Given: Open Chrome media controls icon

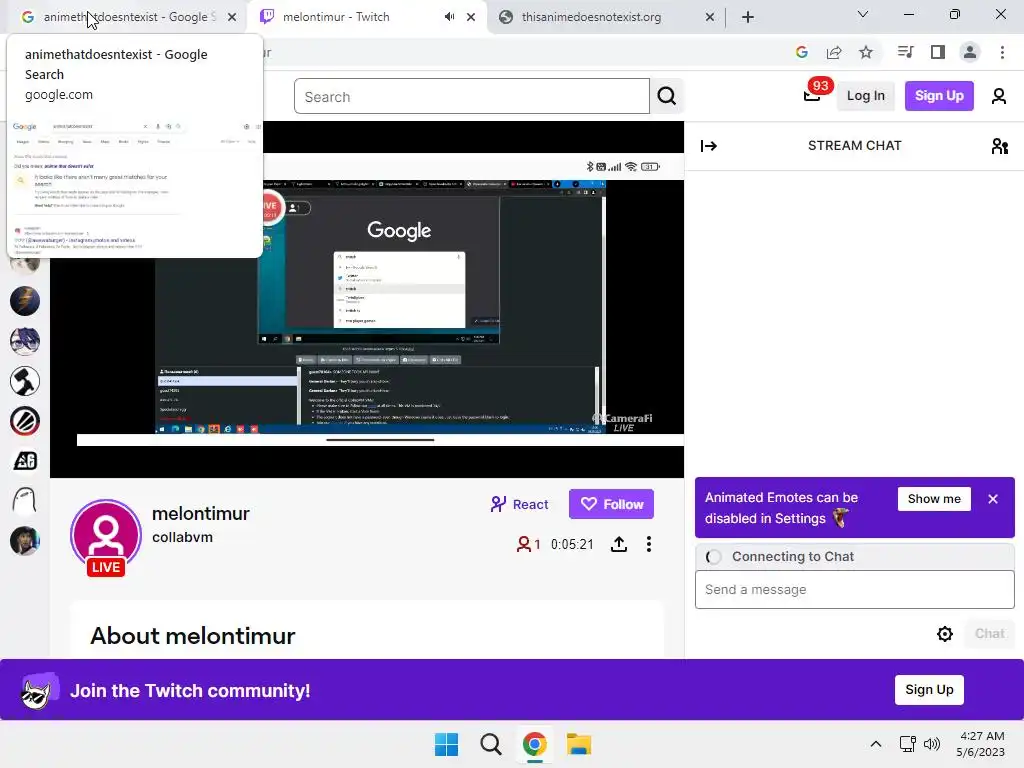Looking at the screenshot, I should coord(905,52).
